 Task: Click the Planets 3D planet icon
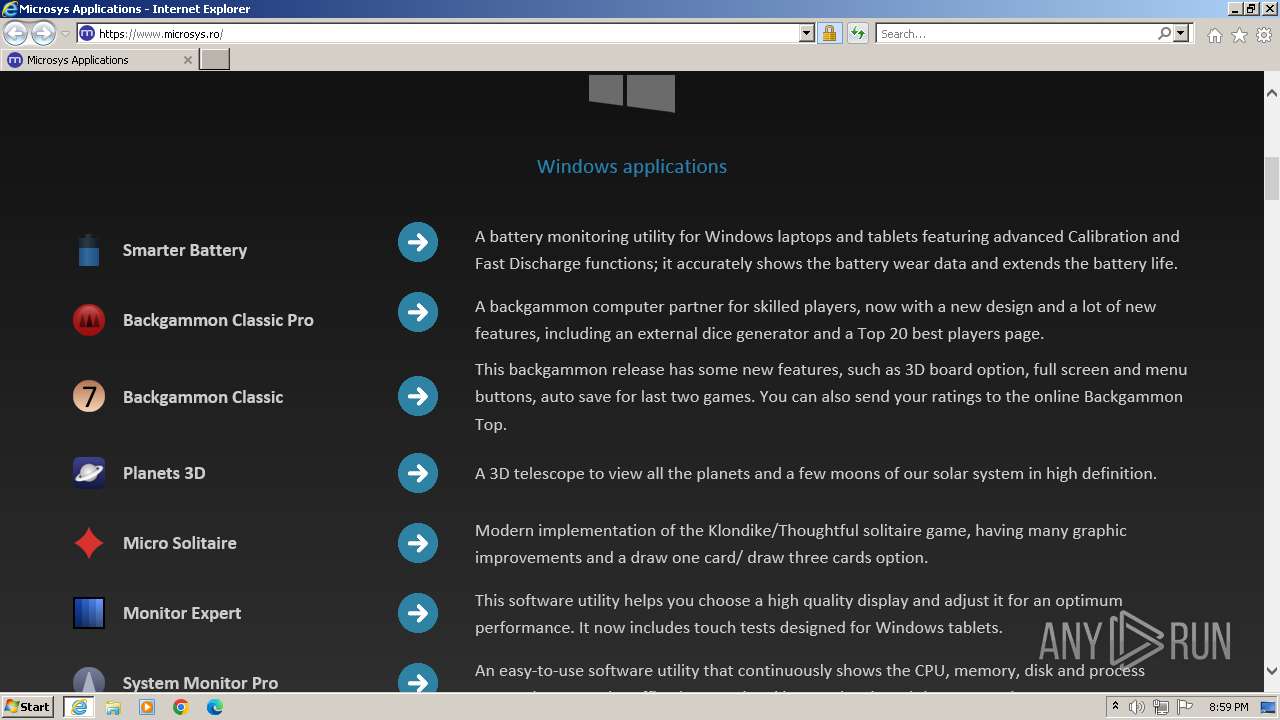[x=89, y=473]
